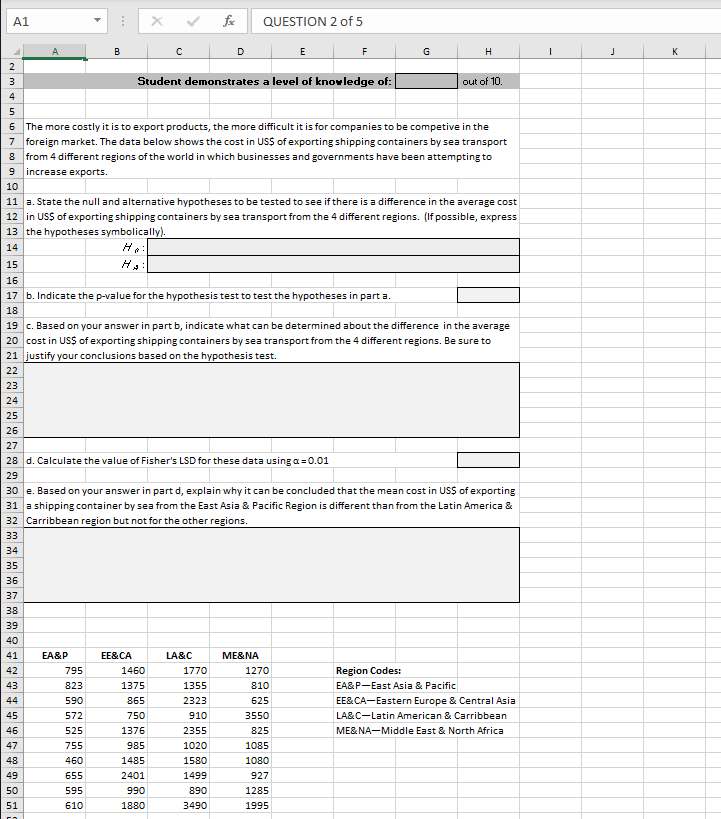Click the 'ME&NA' column heading cell
The image size is (721, 819).
[x=240, y=656]
